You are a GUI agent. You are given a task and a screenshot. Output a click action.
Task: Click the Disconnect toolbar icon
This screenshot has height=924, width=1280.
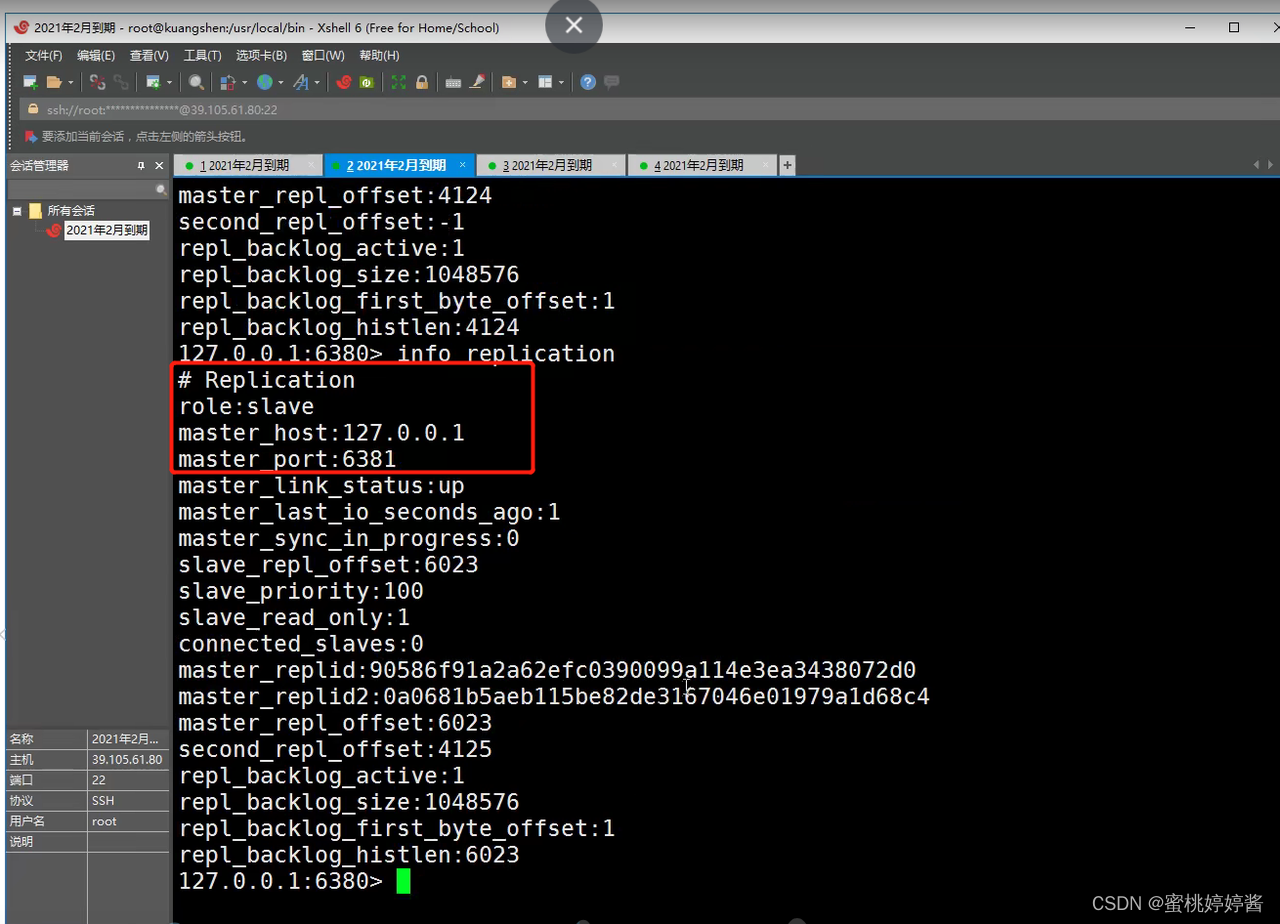point(97,82)
